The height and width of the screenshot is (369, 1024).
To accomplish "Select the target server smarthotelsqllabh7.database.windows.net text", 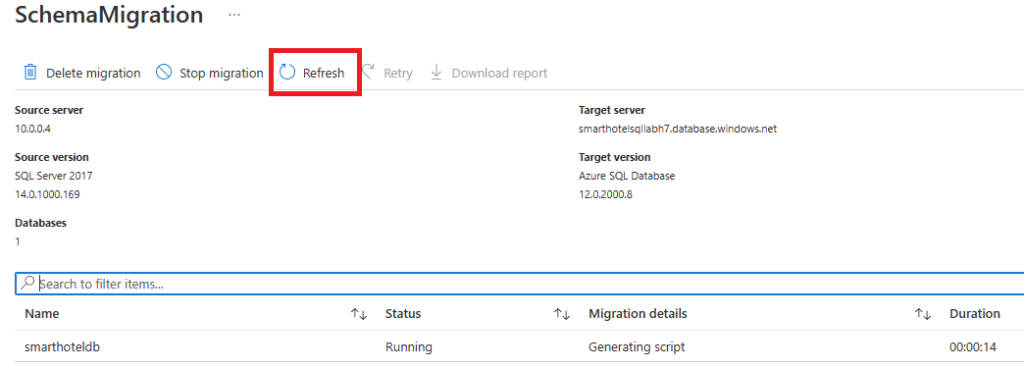I will pyautogui.click(x=678, y=129).
